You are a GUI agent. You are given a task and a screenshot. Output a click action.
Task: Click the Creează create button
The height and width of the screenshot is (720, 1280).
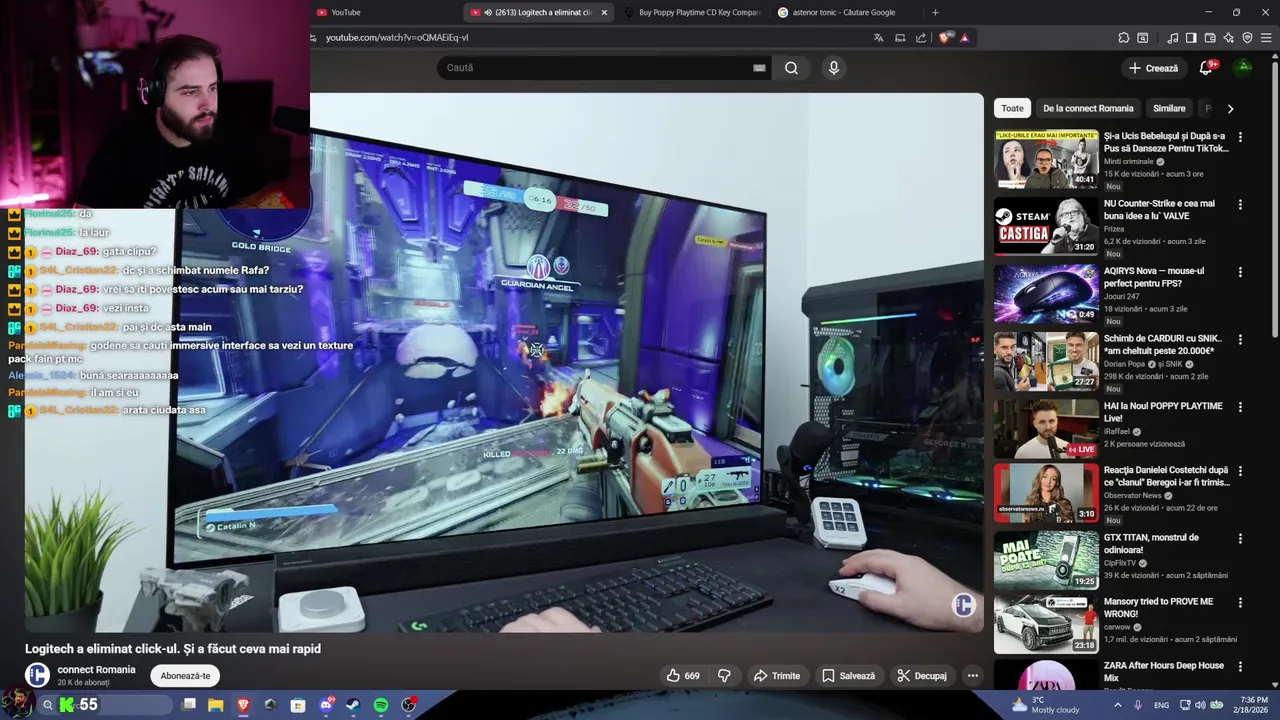pyautogui.click(x=1153, y=68)
